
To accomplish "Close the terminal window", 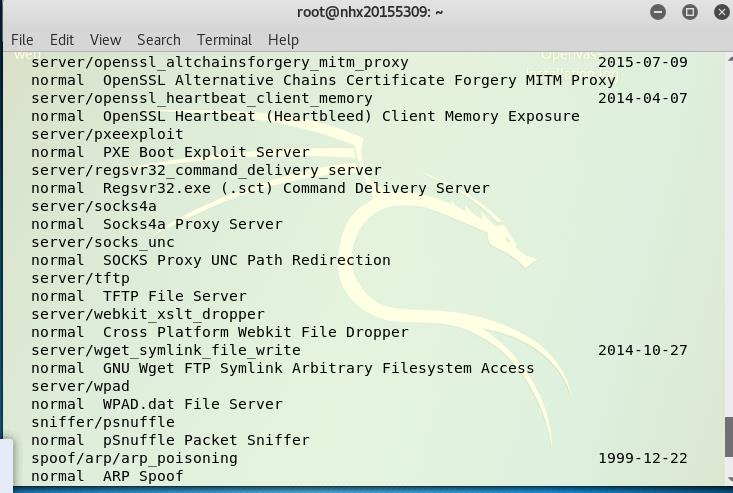I will (x=722, y=12).
